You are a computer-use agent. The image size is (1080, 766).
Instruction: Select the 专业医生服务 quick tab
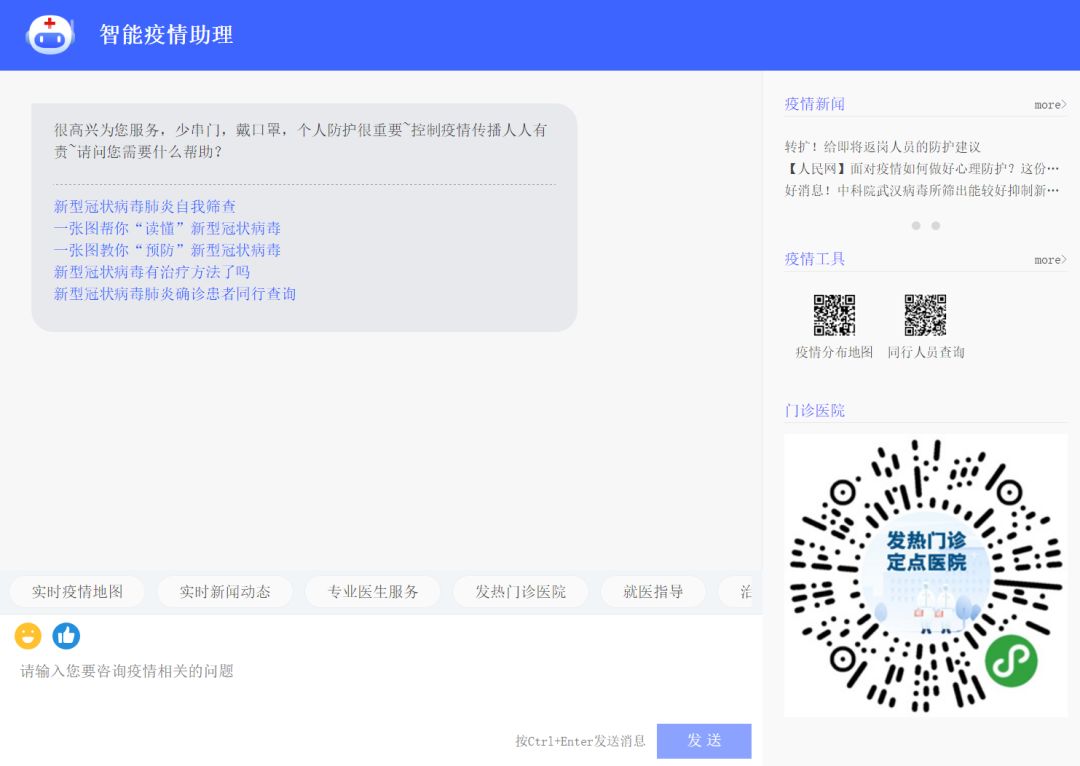(x=373, y=592)
